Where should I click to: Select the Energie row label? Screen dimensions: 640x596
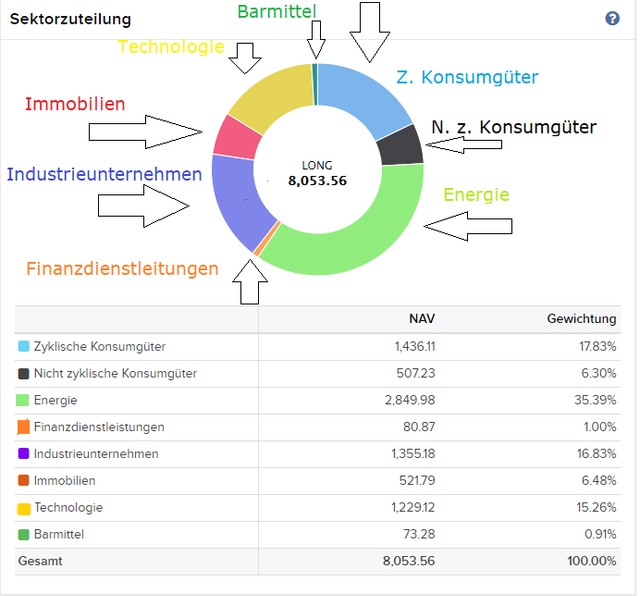[x=56, y=400]
